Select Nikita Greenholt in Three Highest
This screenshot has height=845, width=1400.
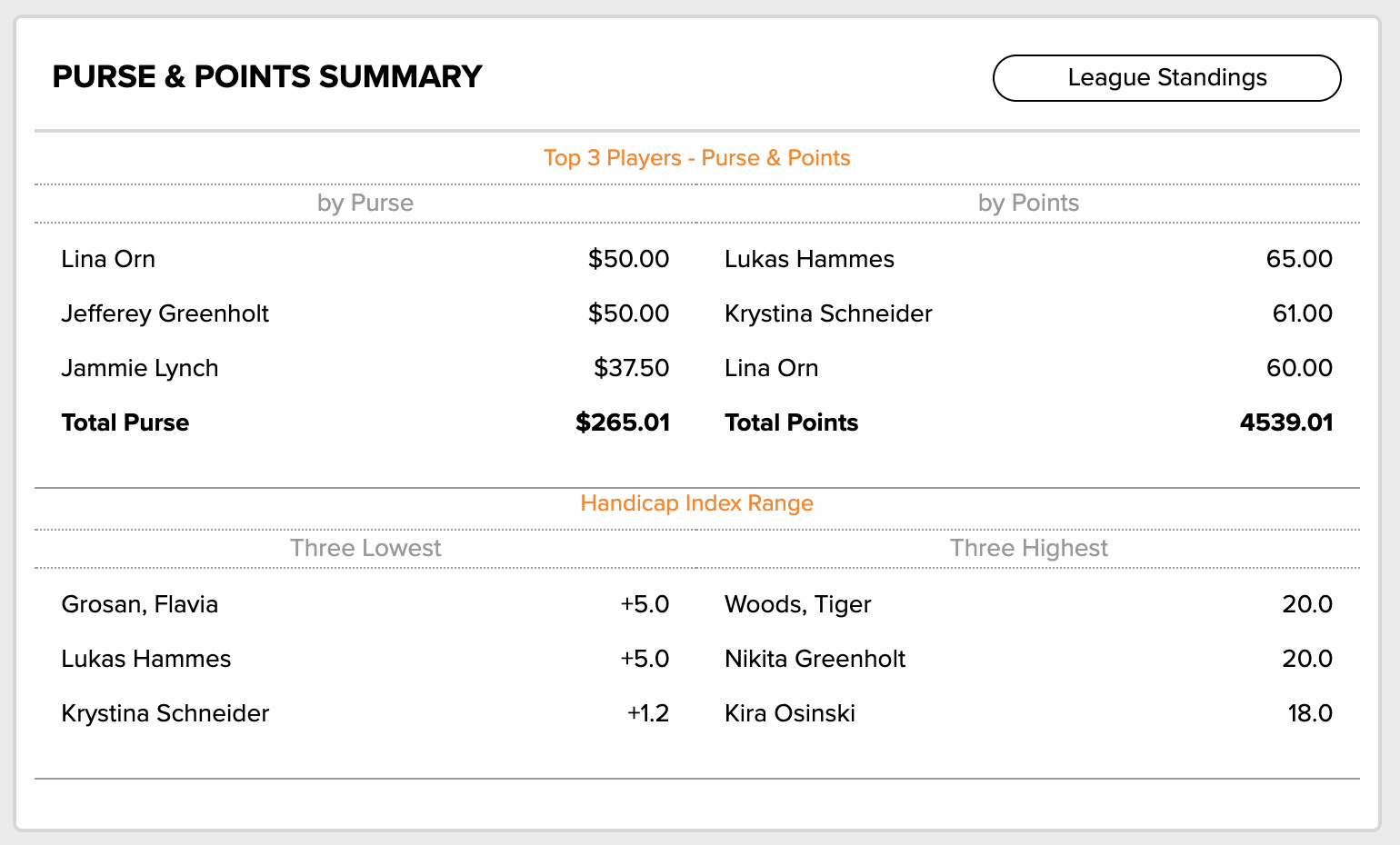[x=815, y=659]
